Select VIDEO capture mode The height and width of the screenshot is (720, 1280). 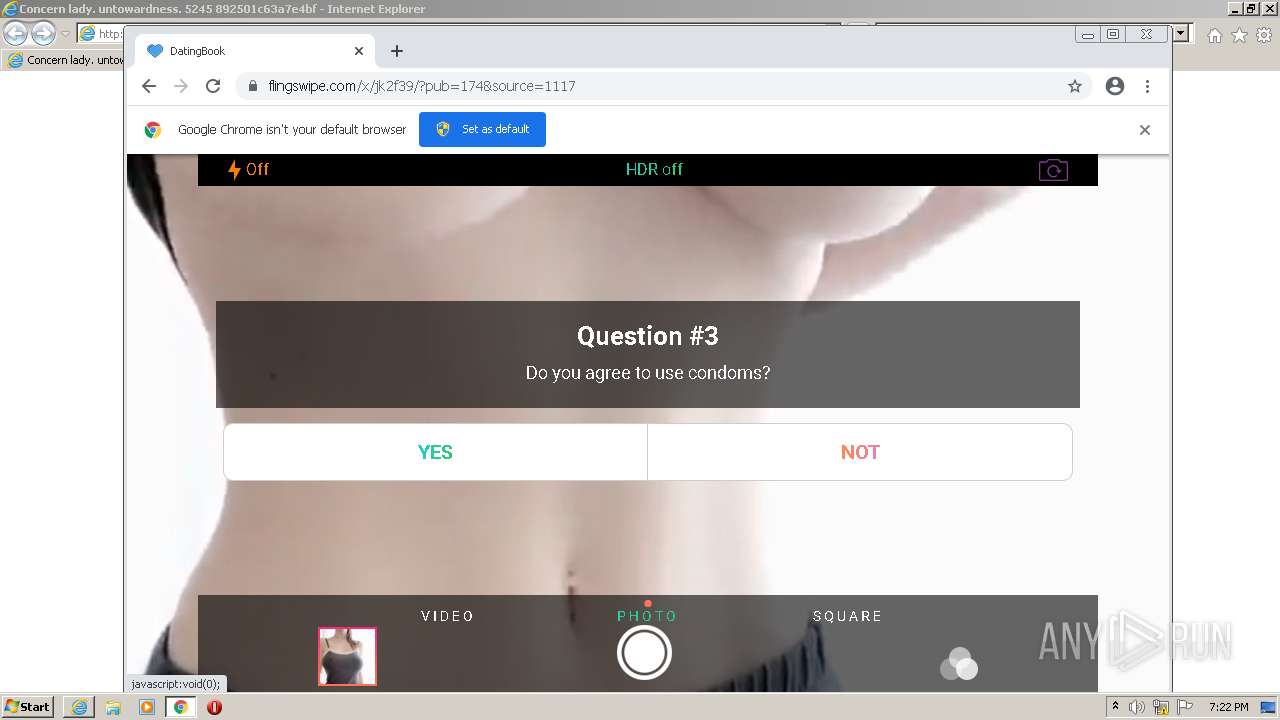[x=447, y=616]
